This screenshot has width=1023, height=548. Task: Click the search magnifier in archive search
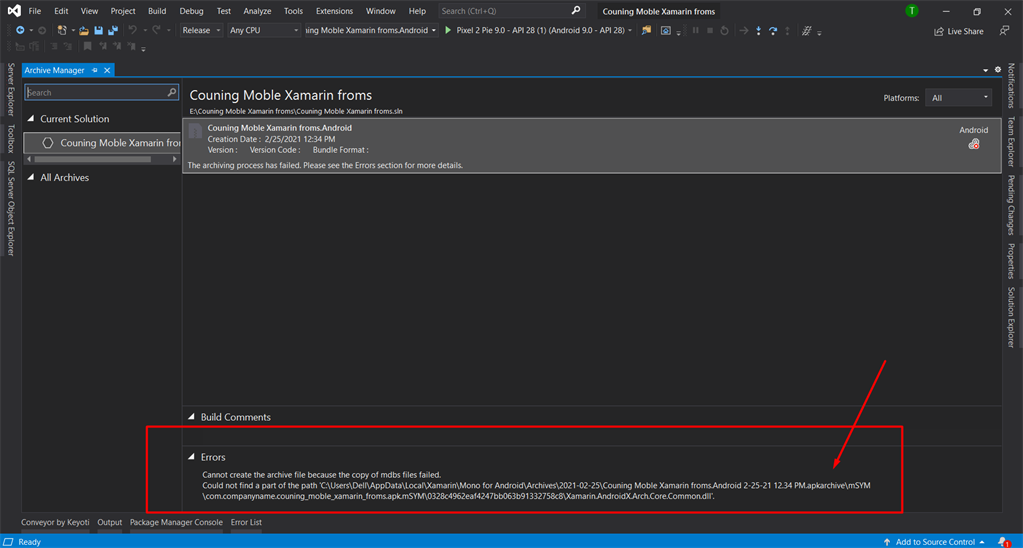[172, 92]
